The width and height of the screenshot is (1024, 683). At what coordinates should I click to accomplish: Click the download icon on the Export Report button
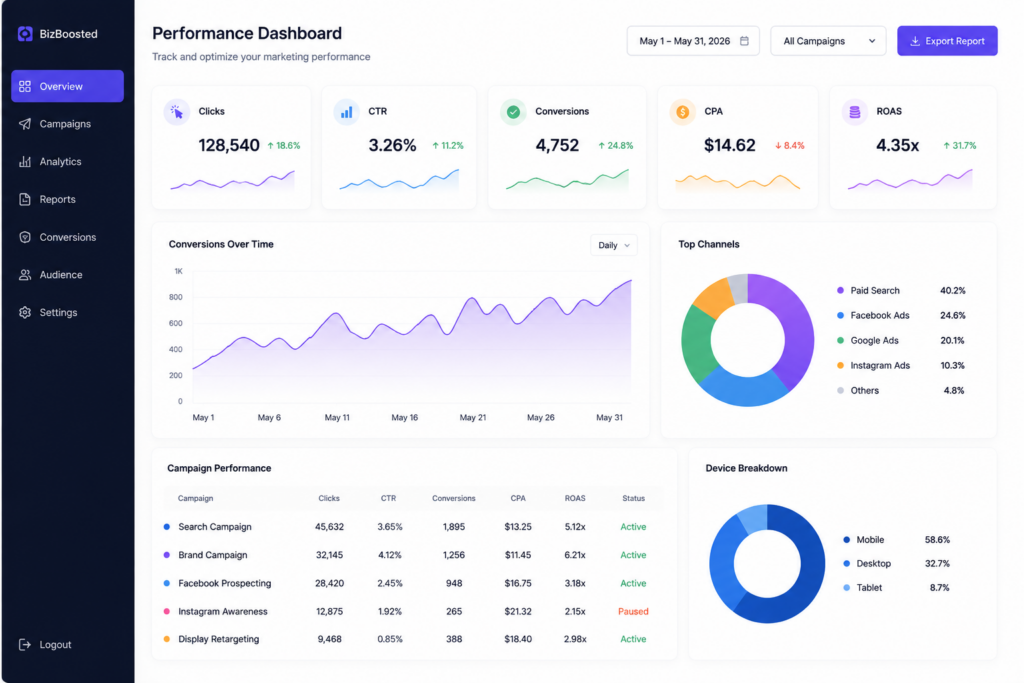click(x=915, y=40)
